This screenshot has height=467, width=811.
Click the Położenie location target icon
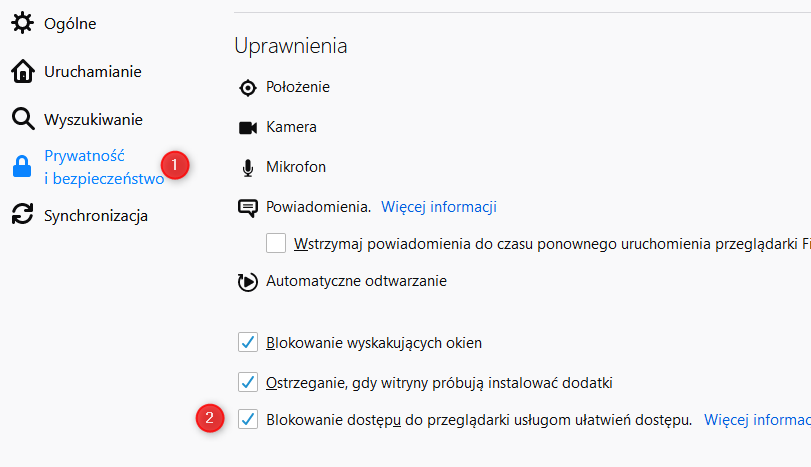coord(248,88)
